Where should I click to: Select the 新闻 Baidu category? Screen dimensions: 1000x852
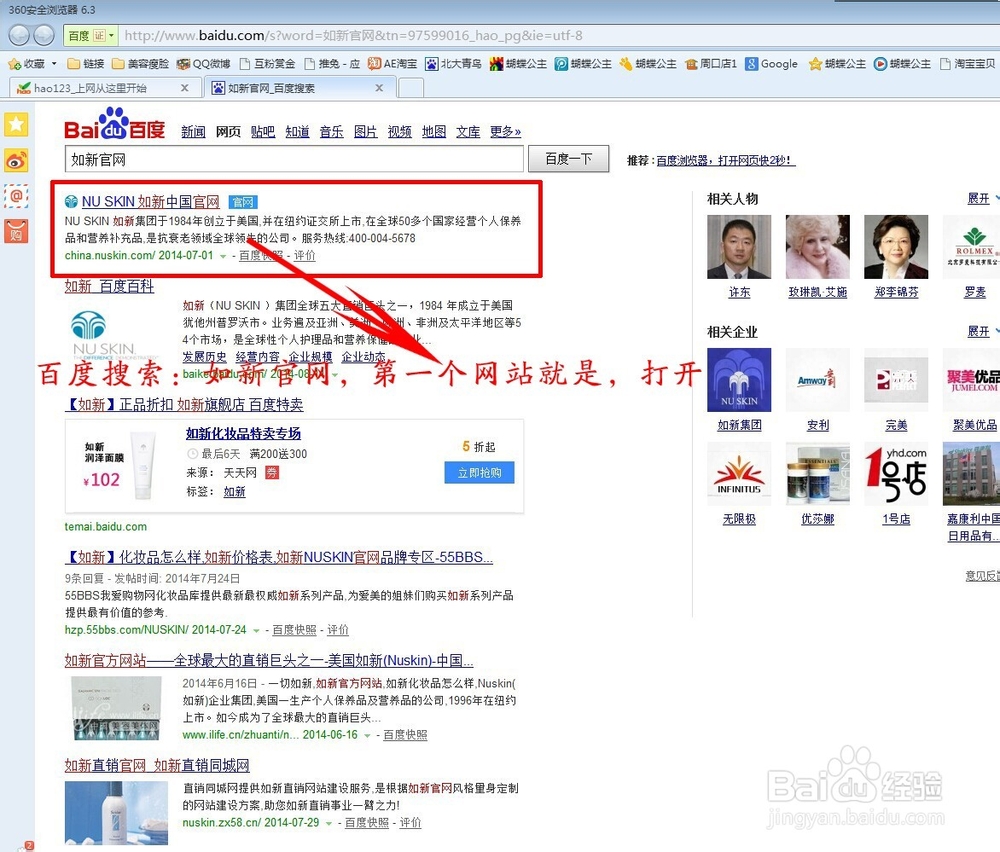coord(193,131)
